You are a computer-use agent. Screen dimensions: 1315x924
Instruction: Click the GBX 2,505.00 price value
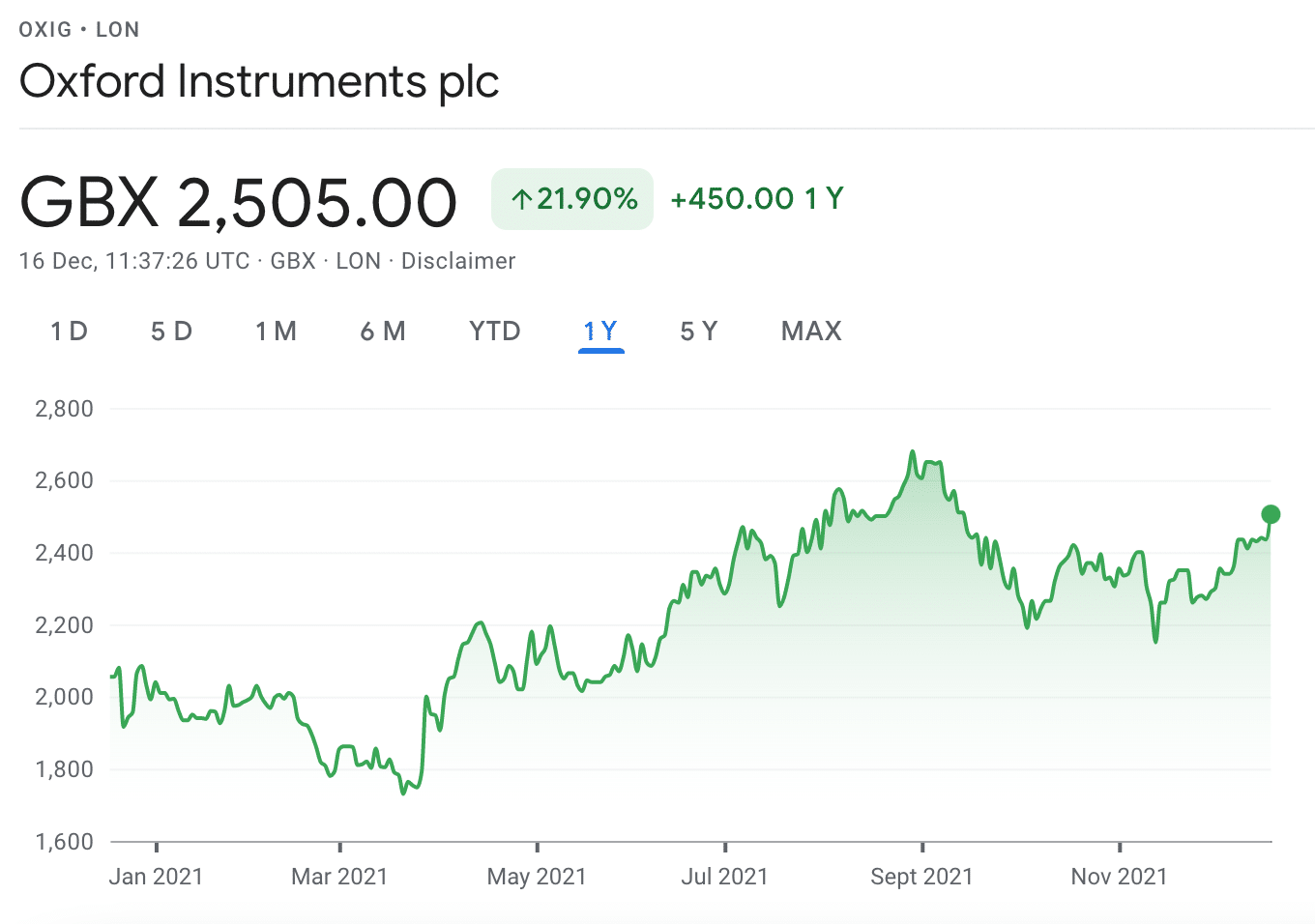(238, 202)
